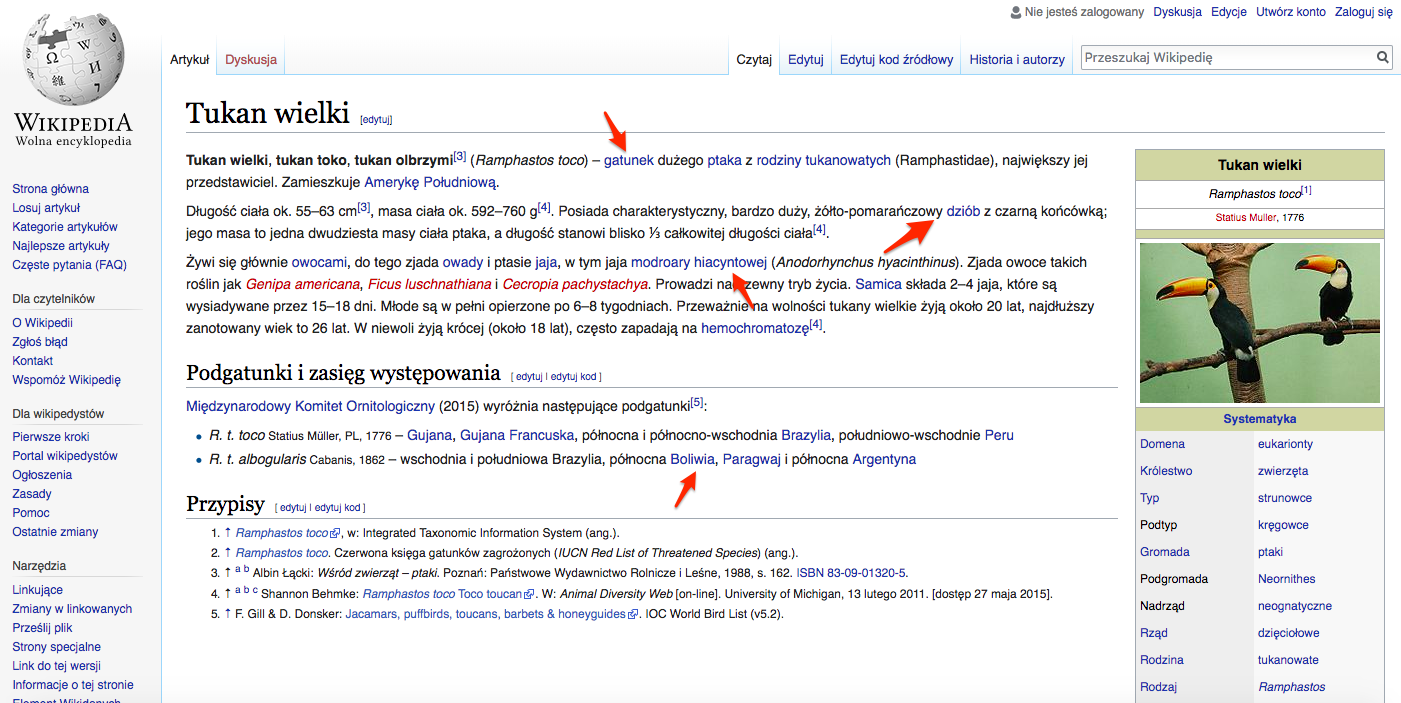
Task: Open Portal wikipedystów link
Action: tap(65, 456)
